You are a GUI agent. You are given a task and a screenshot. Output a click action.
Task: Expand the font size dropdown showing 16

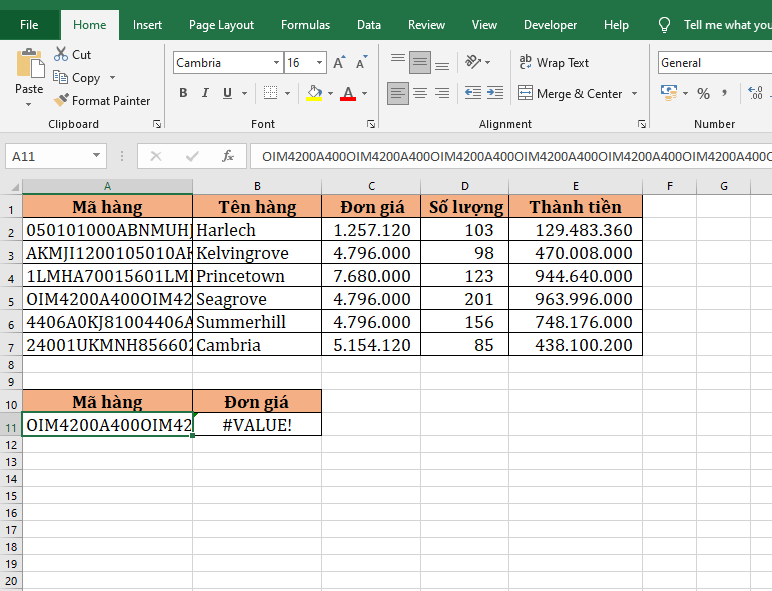pos(320,63)
